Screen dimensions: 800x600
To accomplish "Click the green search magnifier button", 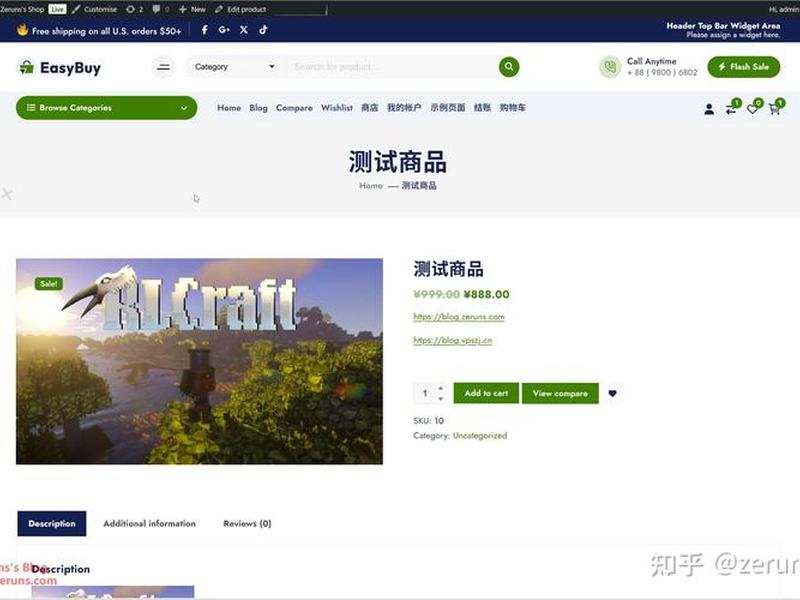I will coord(509,67).
